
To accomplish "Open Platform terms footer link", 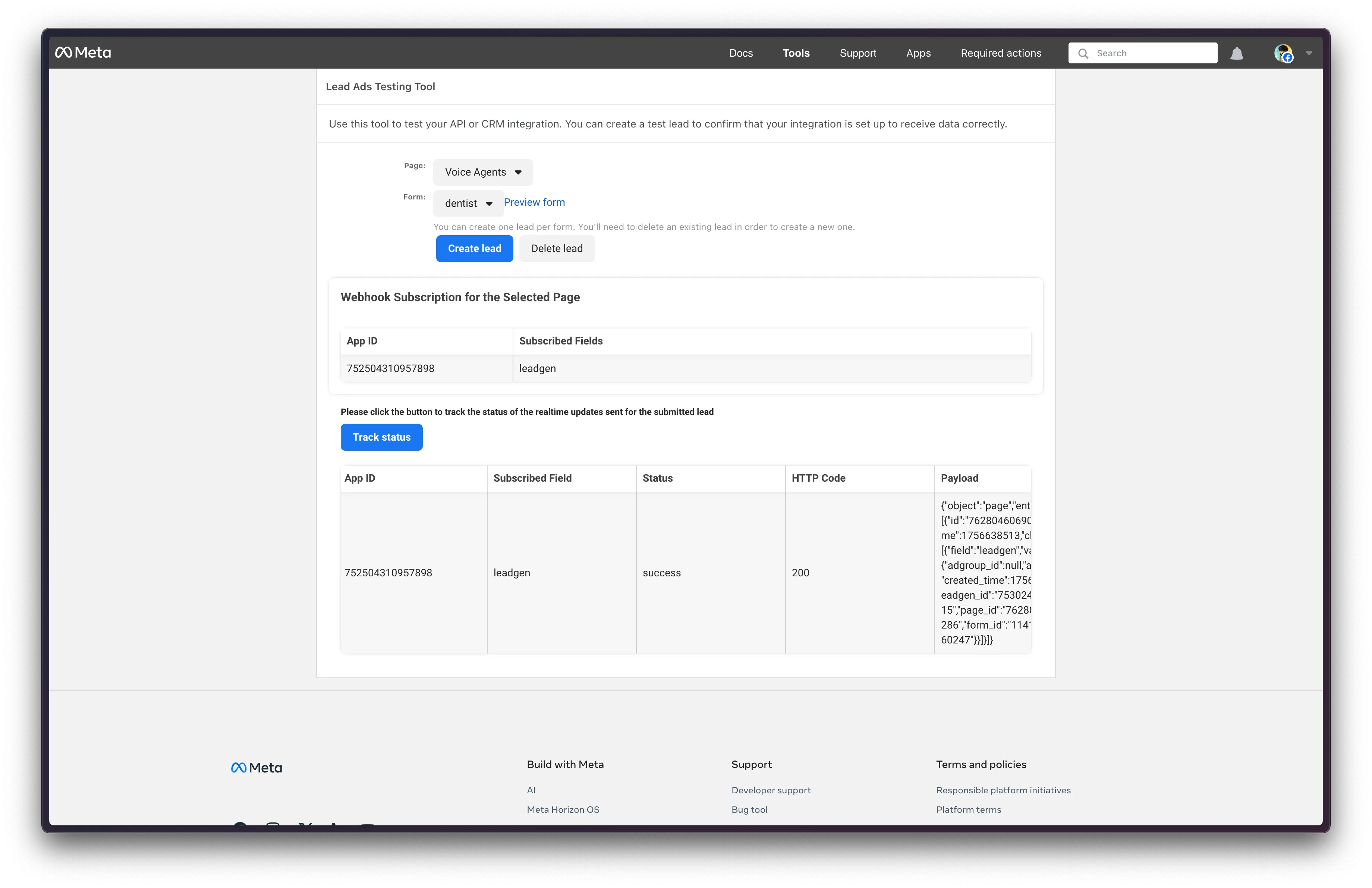I will coord(969,810).
